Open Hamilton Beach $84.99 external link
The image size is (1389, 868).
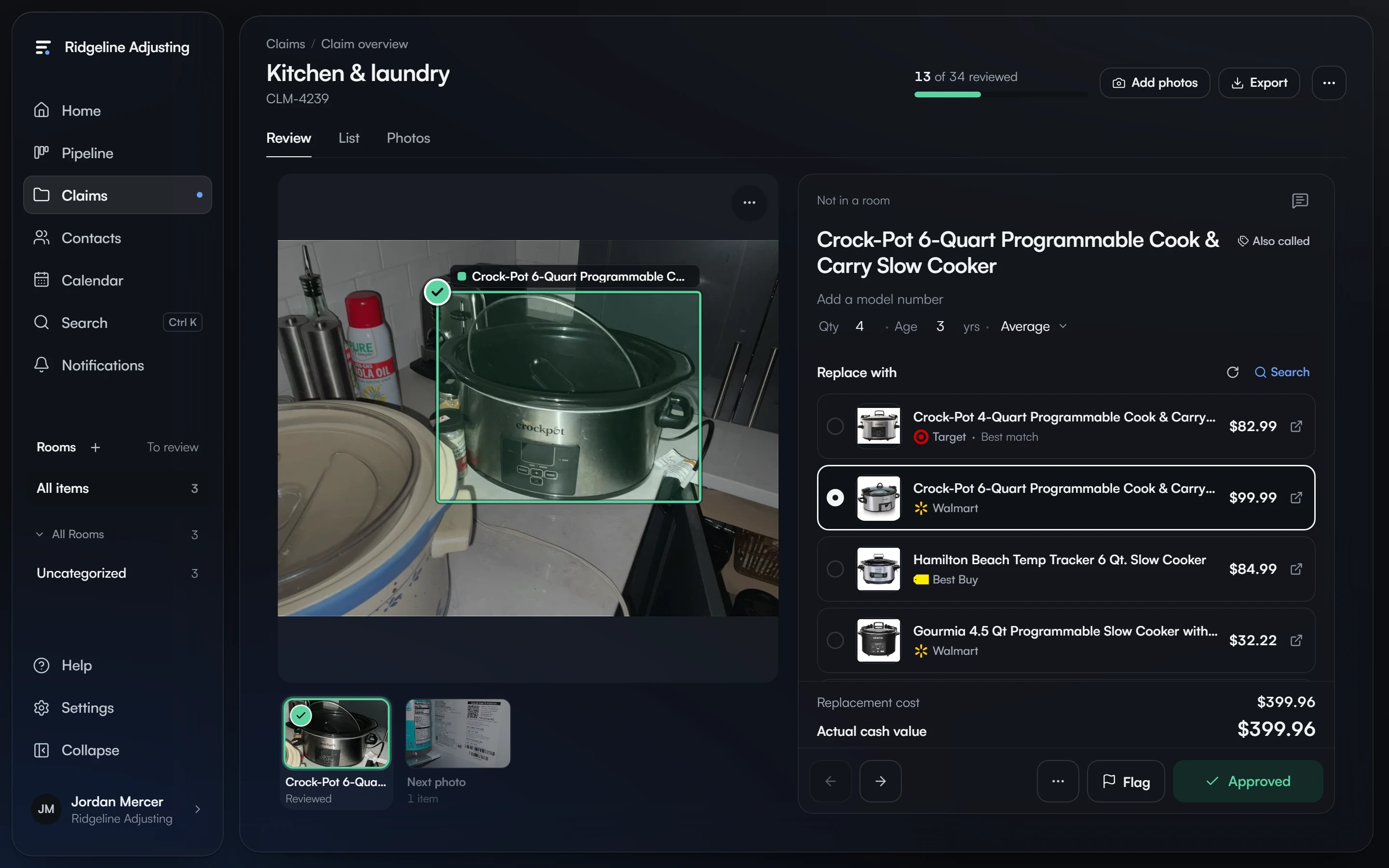point(1296,569)
